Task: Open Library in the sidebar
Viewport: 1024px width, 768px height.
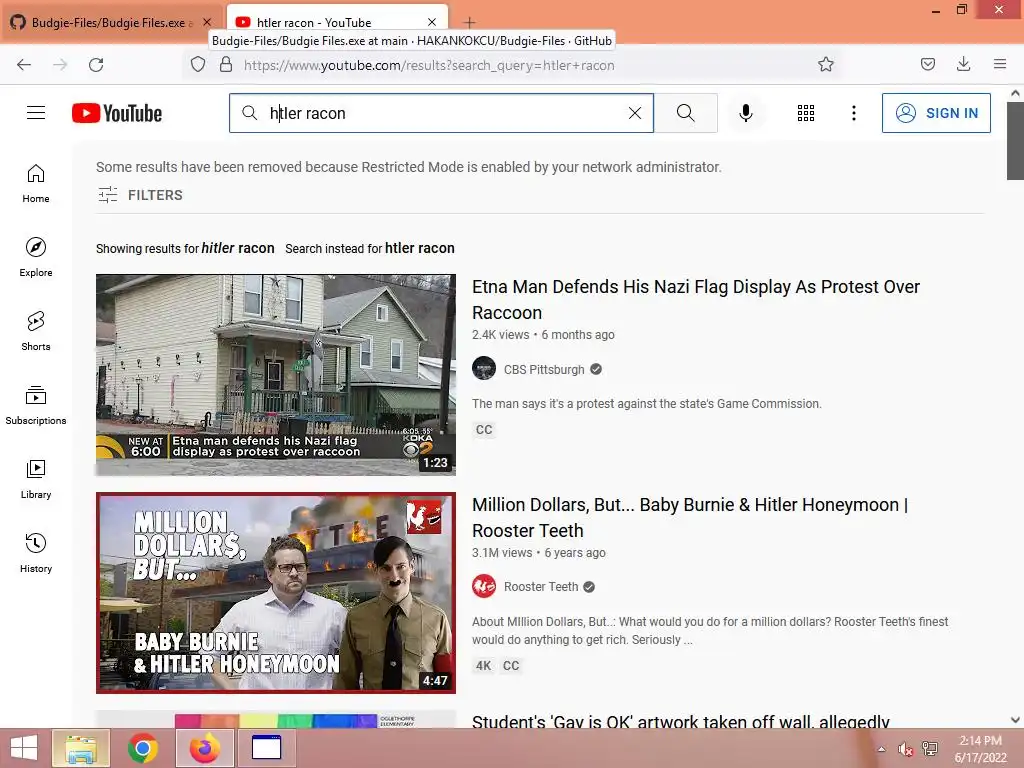Action: point(36,479)
